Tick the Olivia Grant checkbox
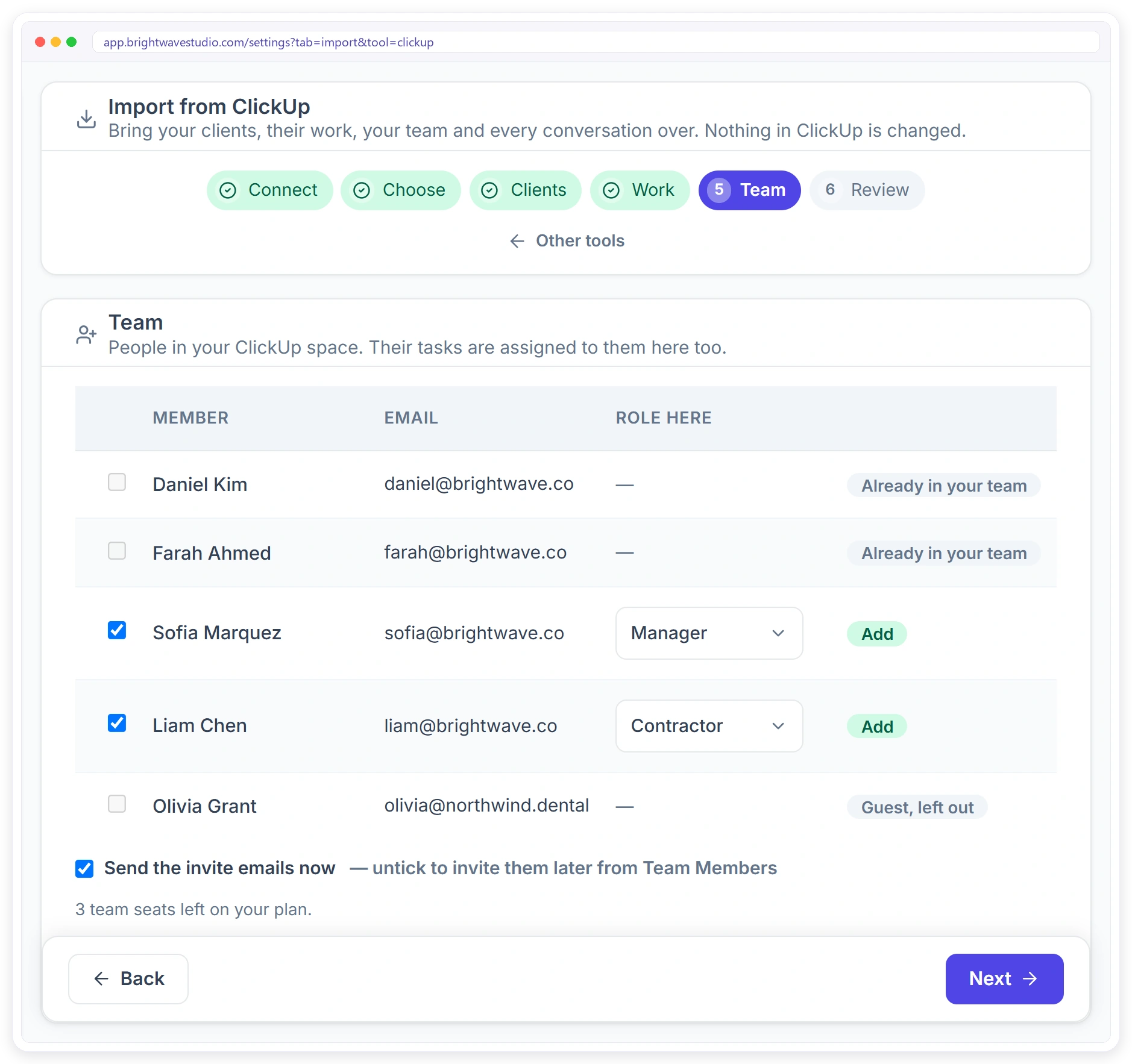Viewport: 1132px width, 1064px height. (117, 804)
